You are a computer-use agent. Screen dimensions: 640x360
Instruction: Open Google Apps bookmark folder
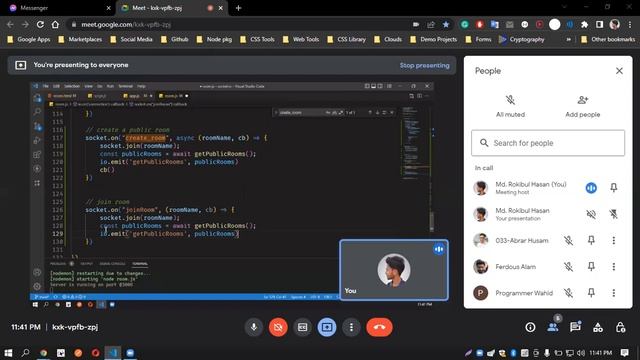point(29,40)
